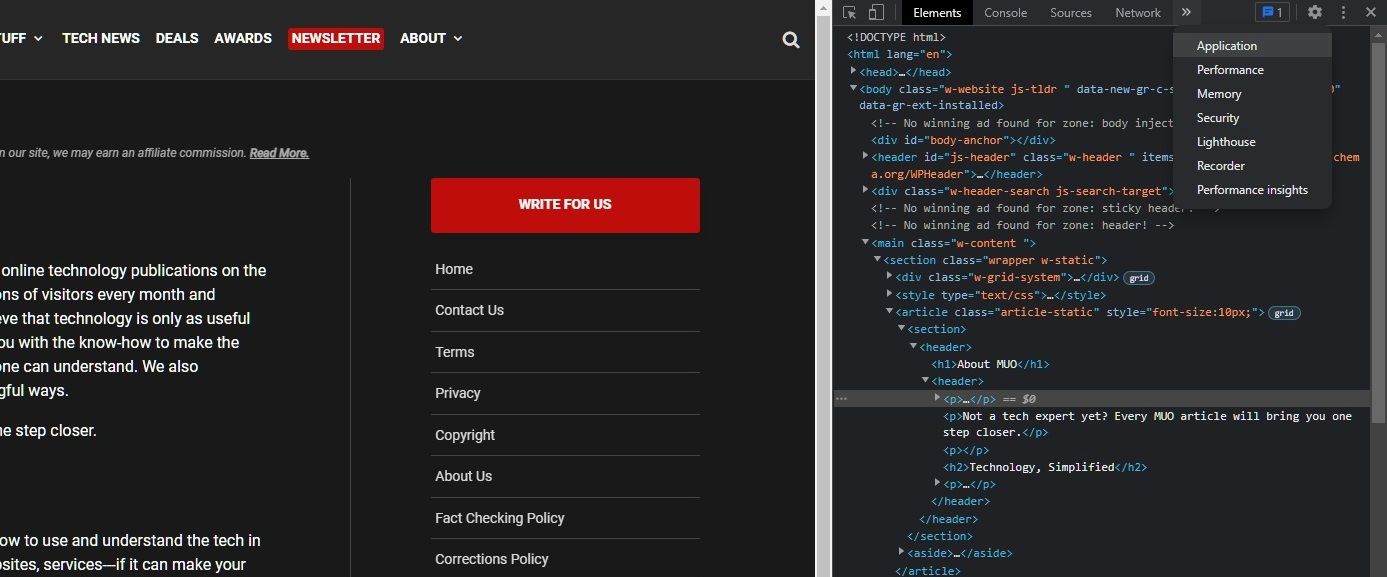1387x577 pixels.
Task: Toggle grid badge on article-static element
Action: point(1284,313)
